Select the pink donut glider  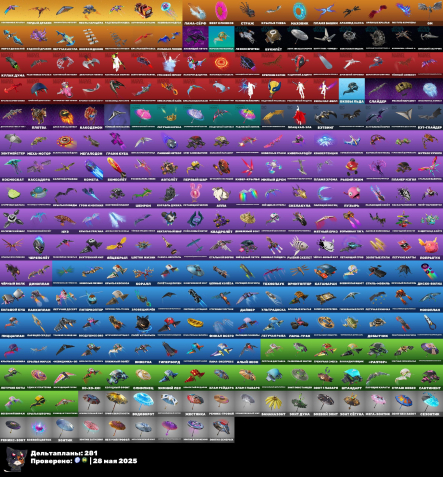point(221,11)
